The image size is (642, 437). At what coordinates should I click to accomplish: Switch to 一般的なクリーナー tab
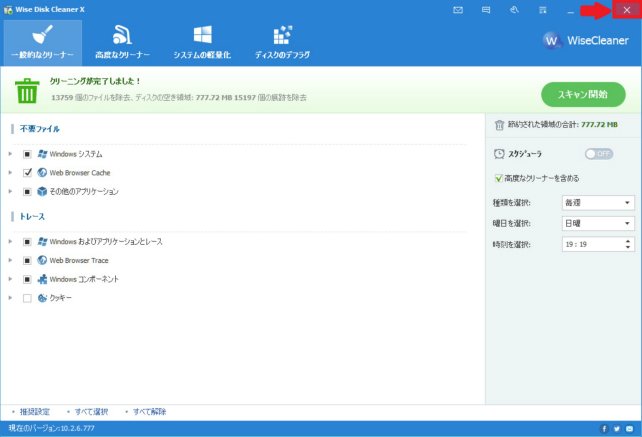pyautogui.click(x=43, y=43)
